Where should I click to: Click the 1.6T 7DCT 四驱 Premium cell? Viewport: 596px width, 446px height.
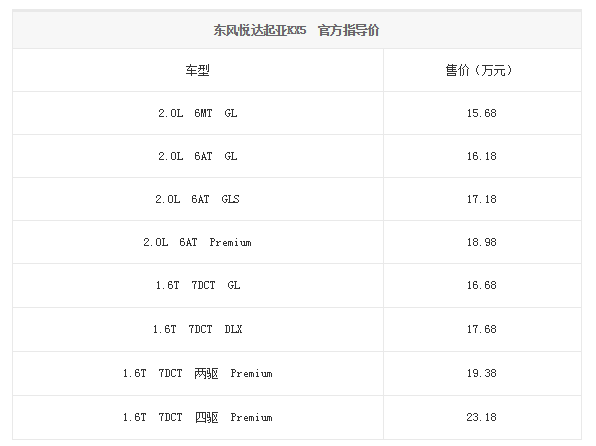(197, 417)
